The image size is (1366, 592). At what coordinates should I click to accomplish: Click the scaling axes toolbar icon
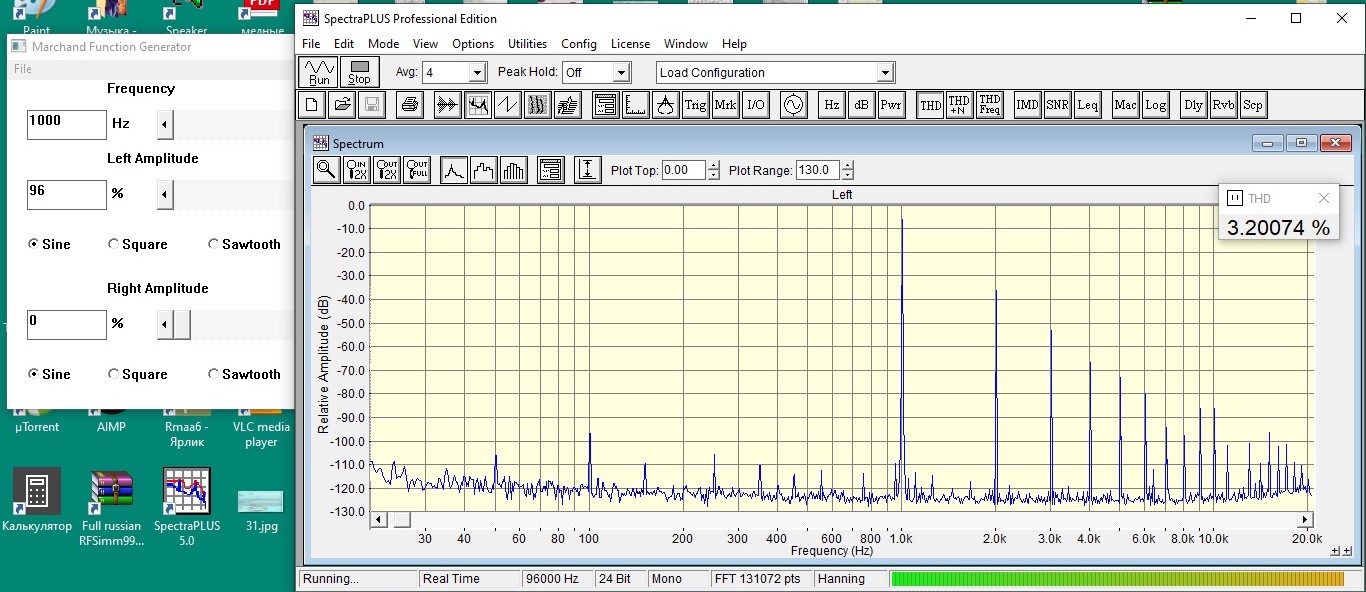[x=635, y=105]
